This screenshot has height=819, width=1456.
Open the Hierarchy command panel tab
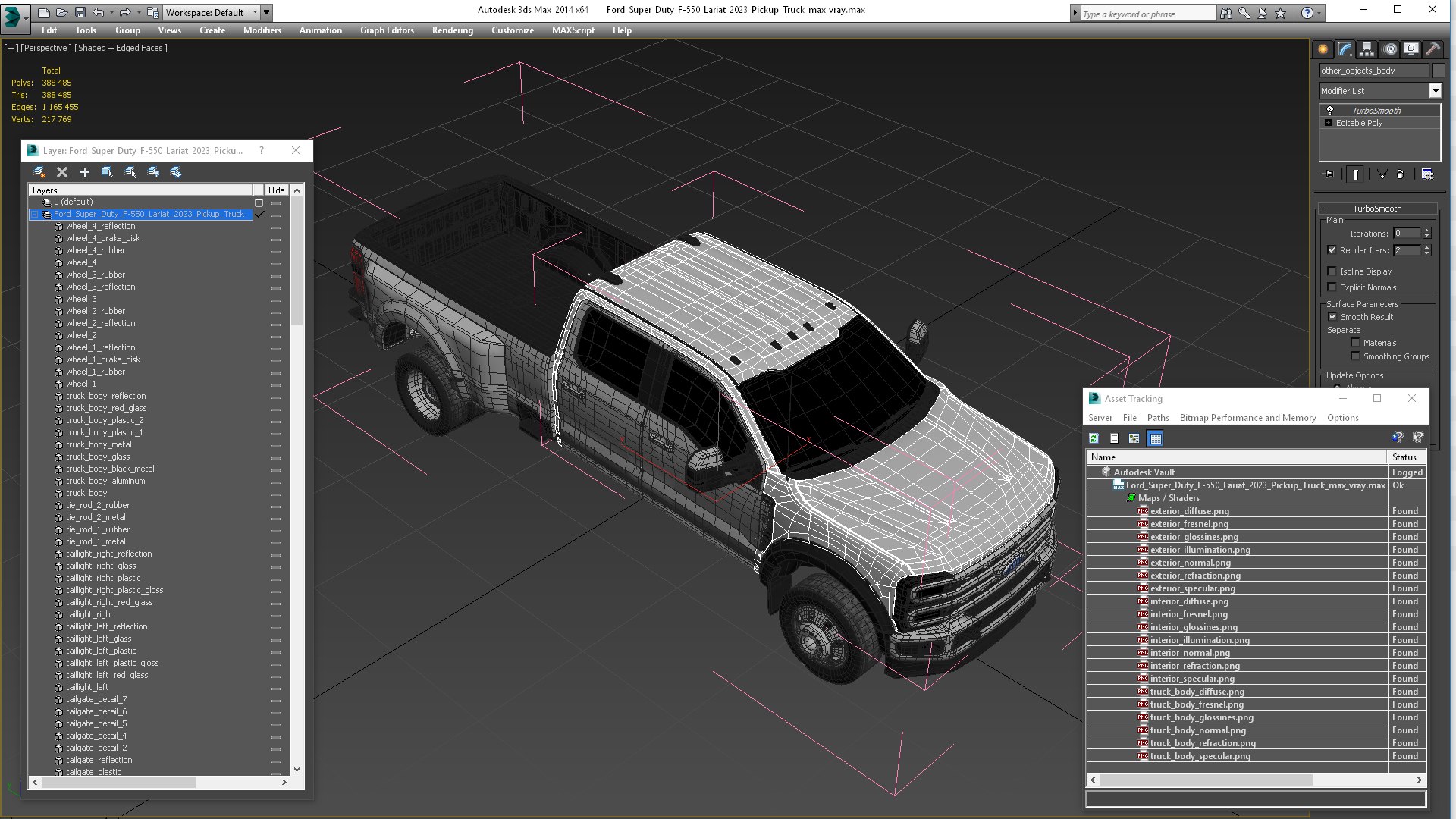[1367, 49]
